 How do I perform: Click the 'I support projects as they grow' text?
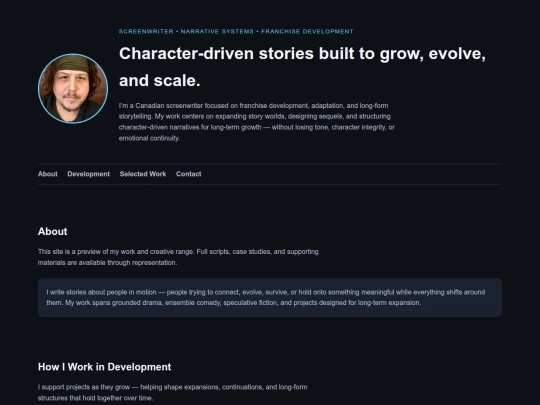coord(173,392)
